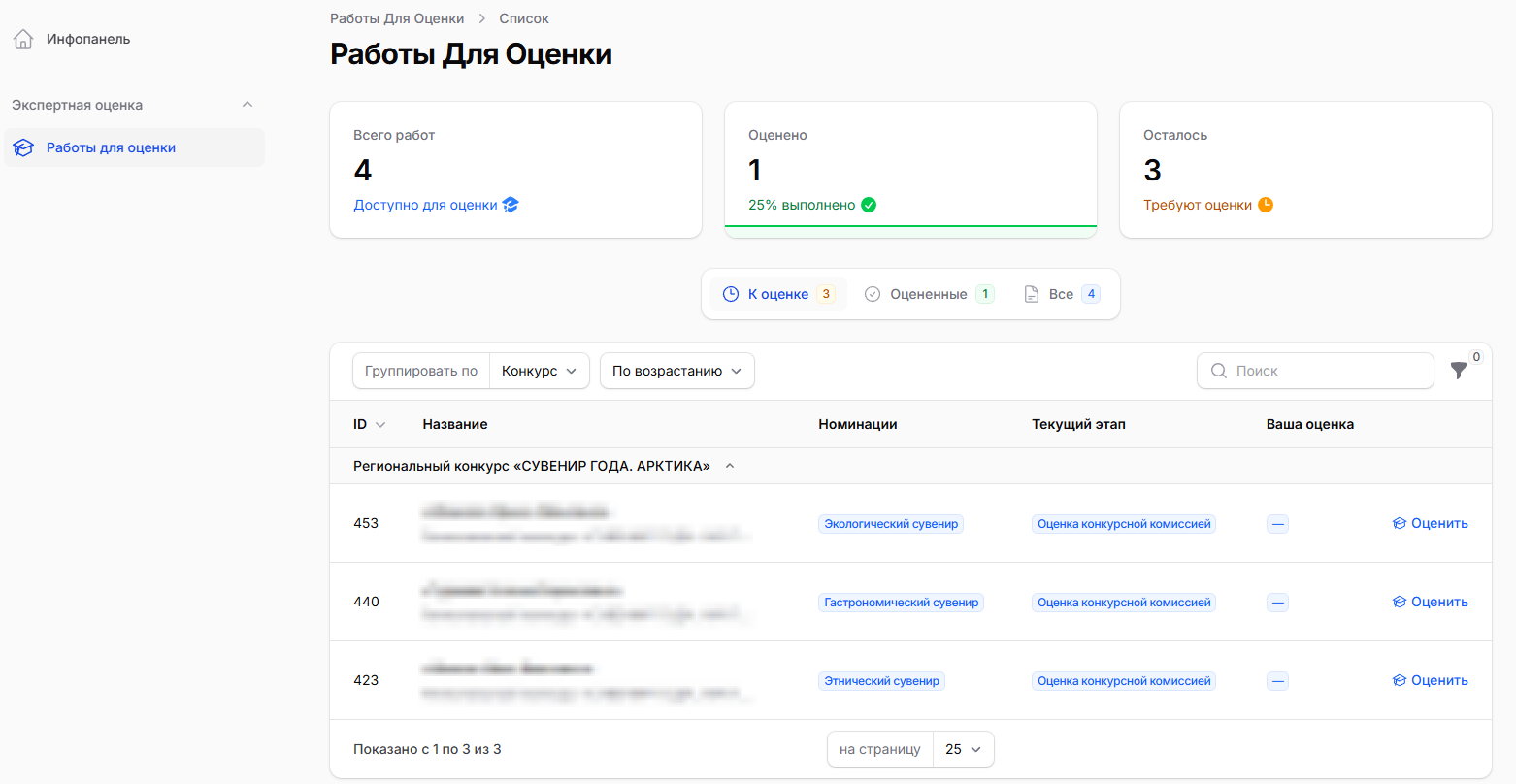Click Оценить link for work 423
The image size is (1516, 784).
click(x=1431, y=680)
